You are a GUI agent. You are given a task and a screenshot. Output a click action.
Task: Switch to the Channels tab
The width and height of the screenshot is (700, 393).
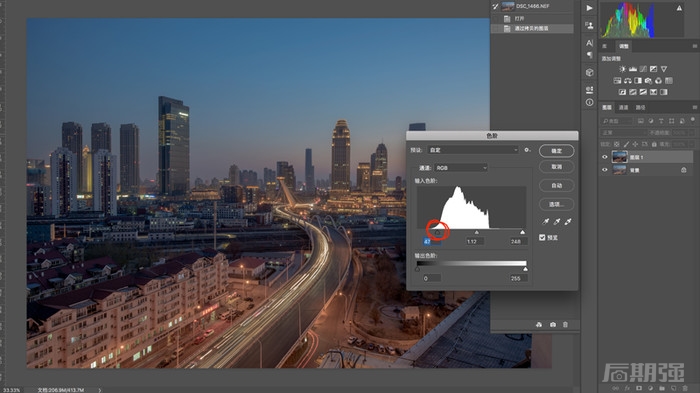click(x=624, y=108)
